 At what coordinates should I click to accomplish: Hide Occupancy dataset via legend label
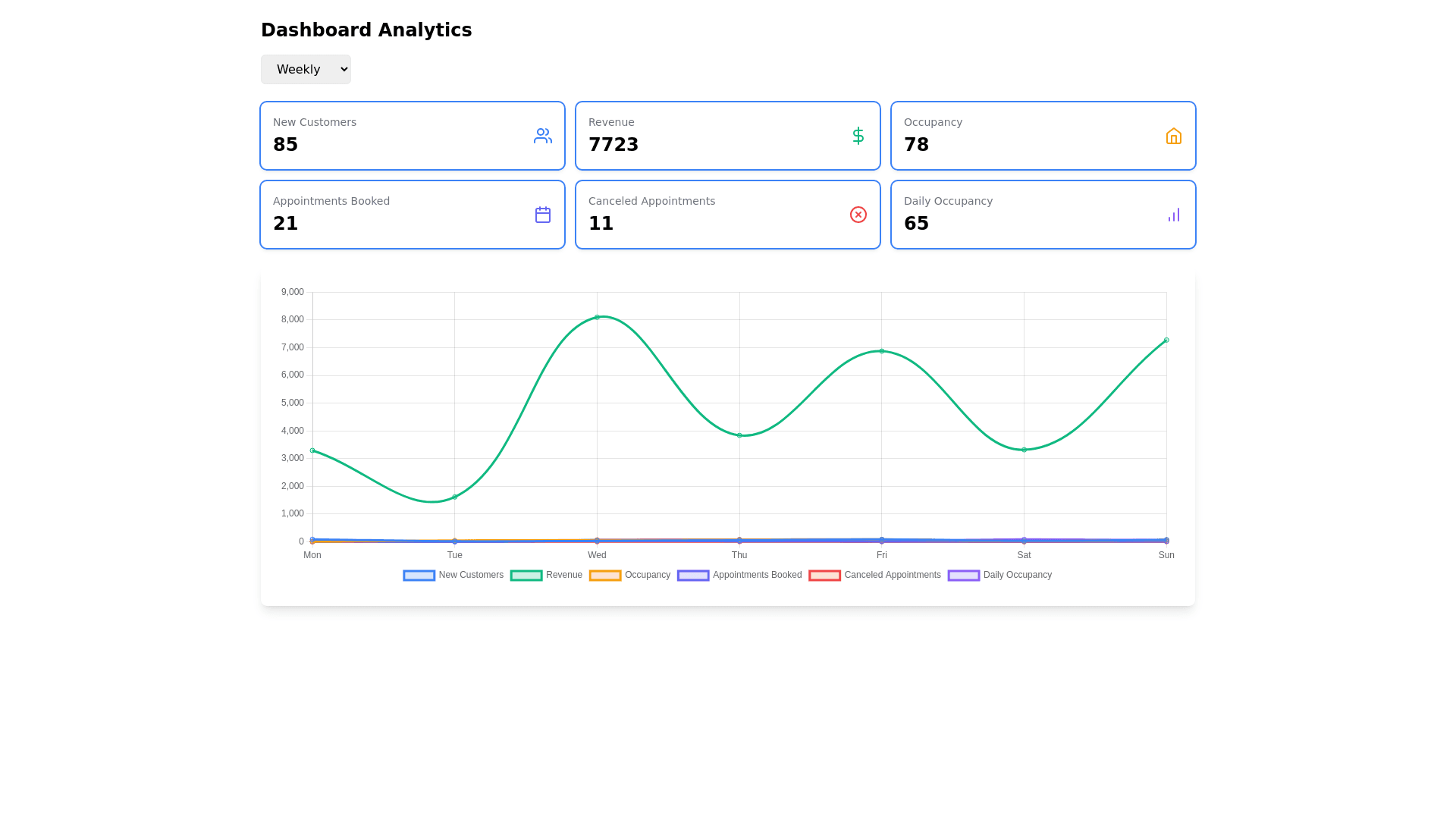coord(647,575)
